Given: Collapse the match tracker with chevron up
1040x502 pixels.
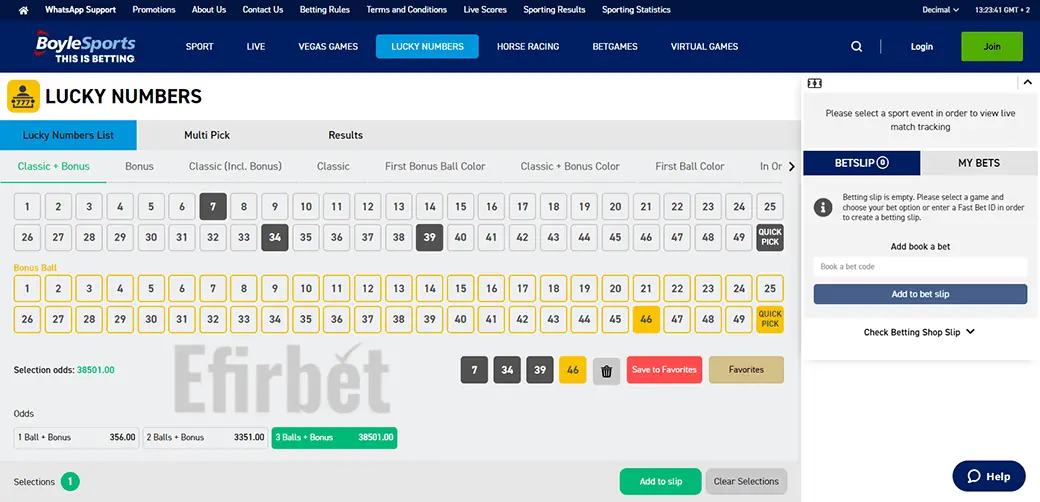Looking at the screenshot, I should pyautogui.click(x=1027, y=82).
